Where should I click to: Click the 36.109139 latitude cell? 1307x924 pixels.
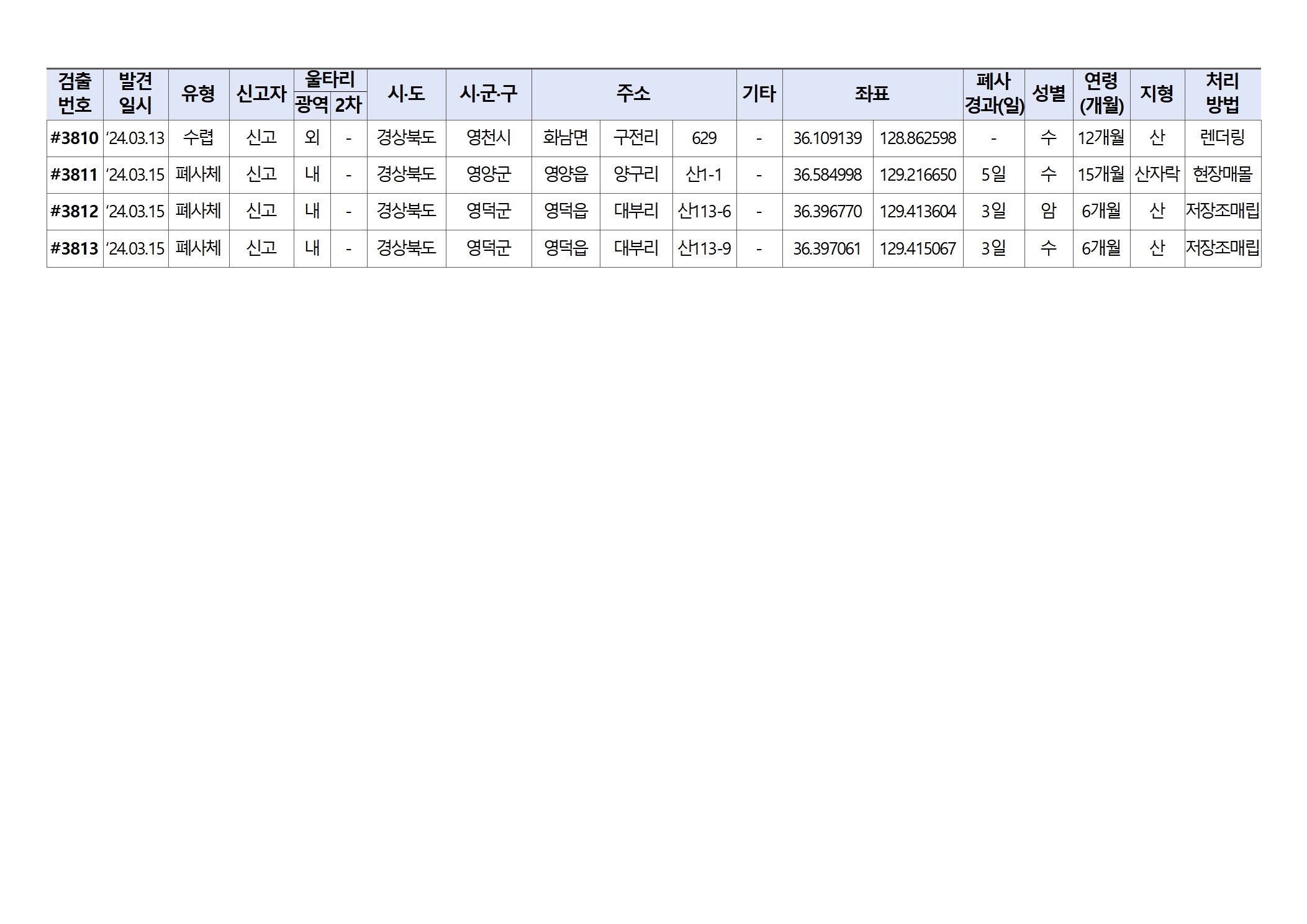pos(827,138)
